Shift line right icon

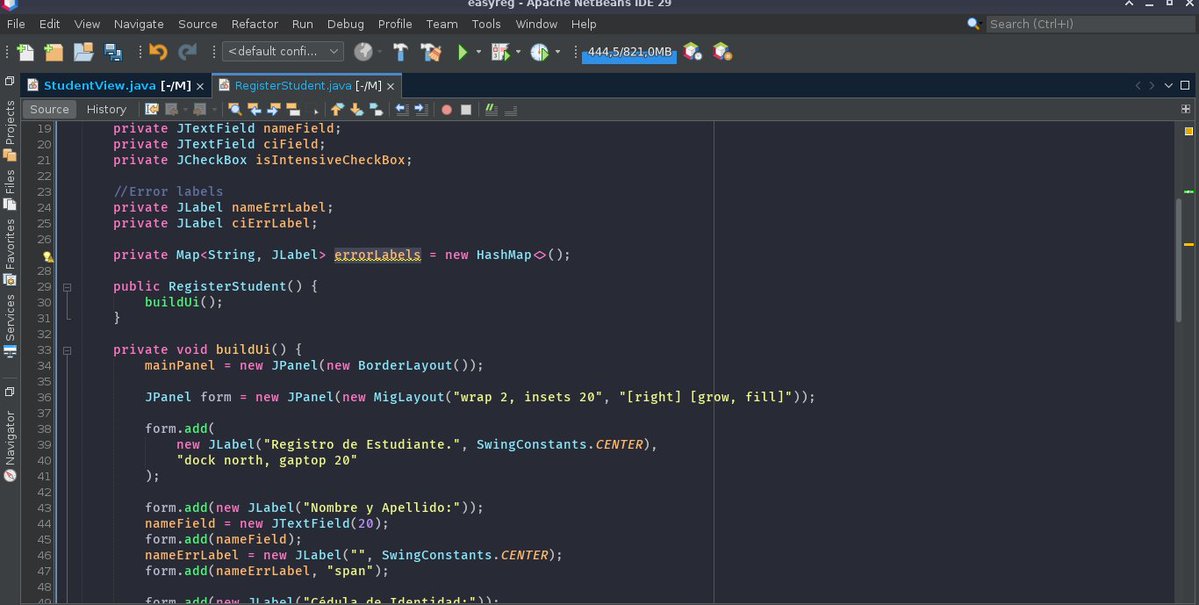[x=421, y=109]
